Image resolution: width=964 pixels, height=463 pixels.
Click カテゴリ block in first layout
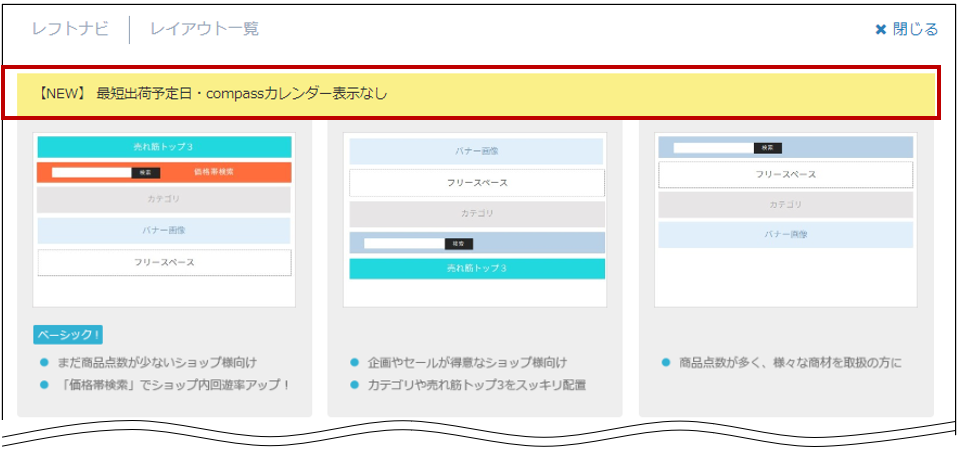pyautogui.click(x=164, y=199)
